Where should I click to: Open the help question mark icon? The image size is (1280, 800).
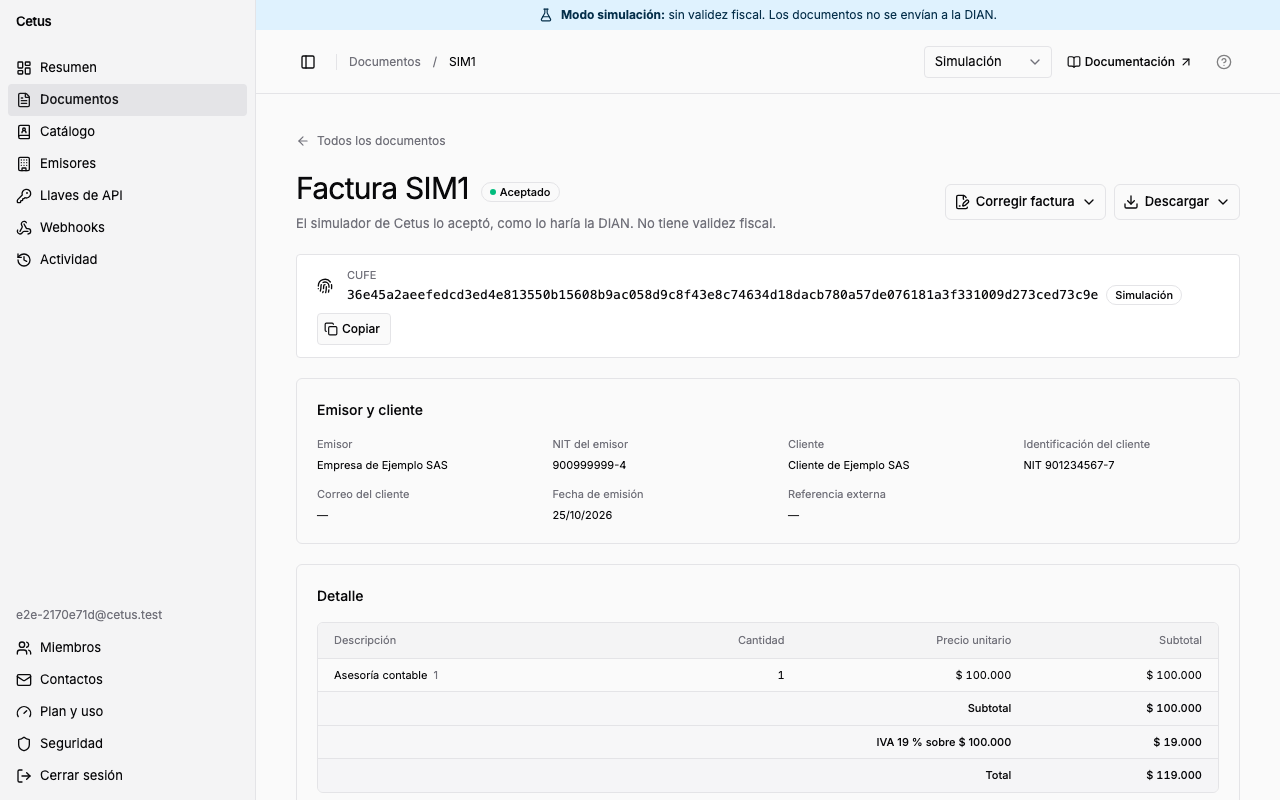(x=1224, y=62)
